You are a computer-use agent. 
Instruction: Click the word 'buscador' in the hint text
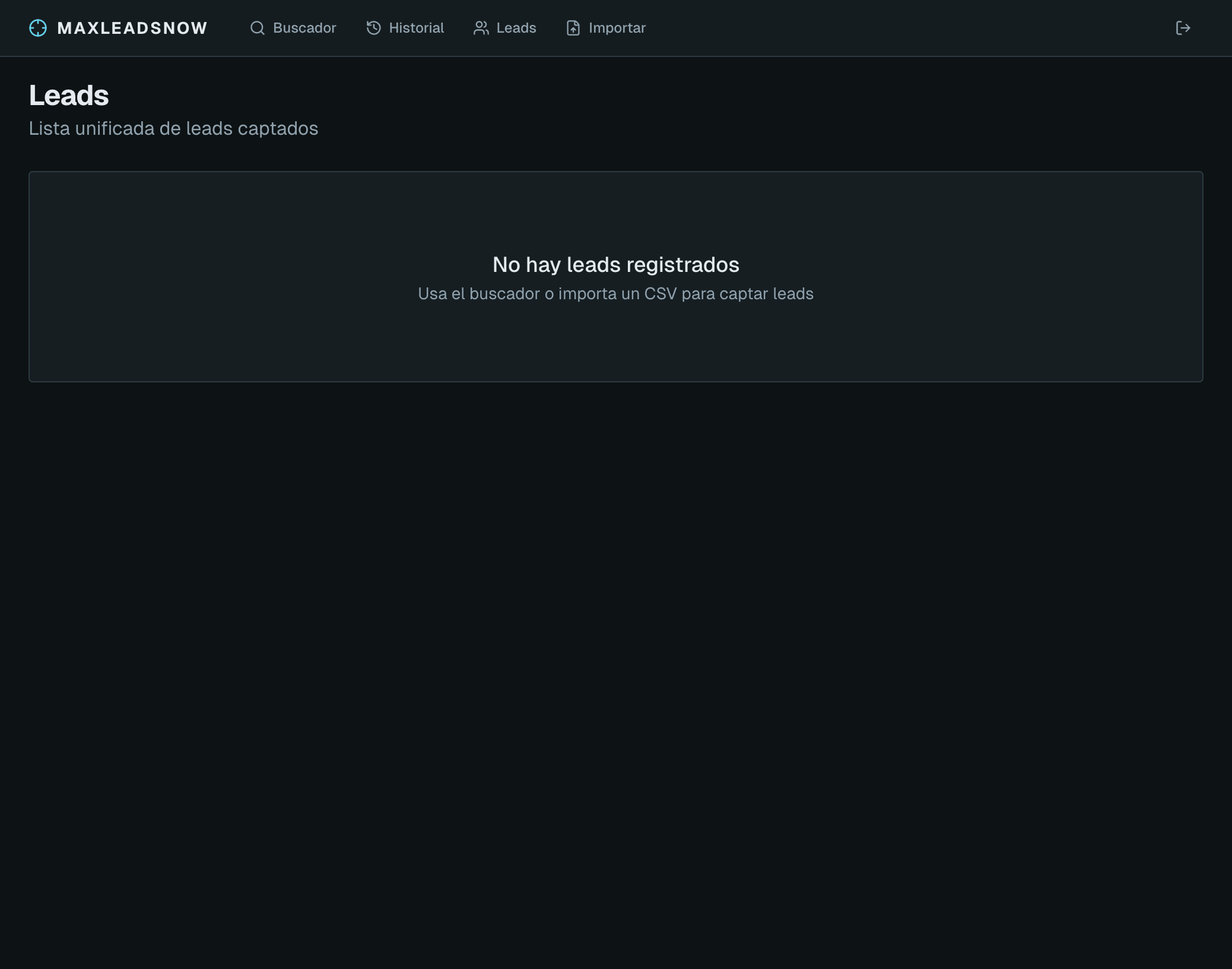[504, 294]
